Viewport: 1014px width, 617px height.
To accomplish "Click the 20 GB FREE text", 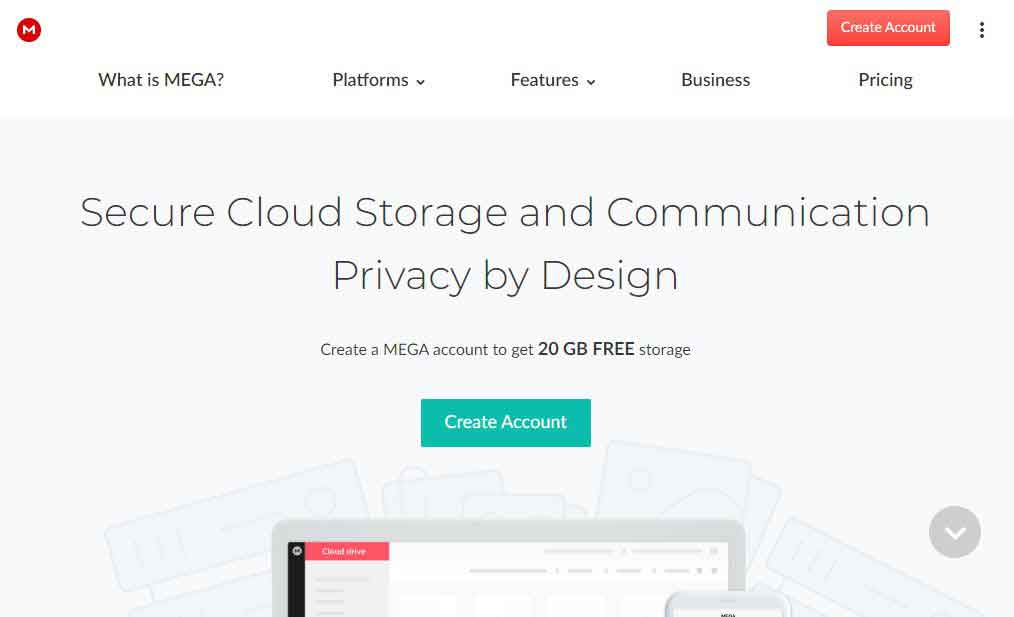I will tap(585, 349).
